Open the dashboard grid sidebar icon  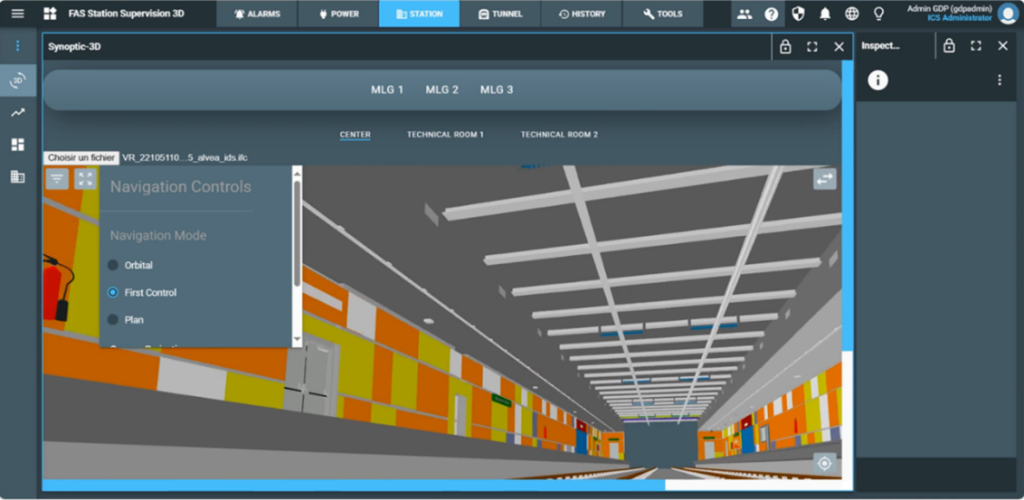point(17,145)
